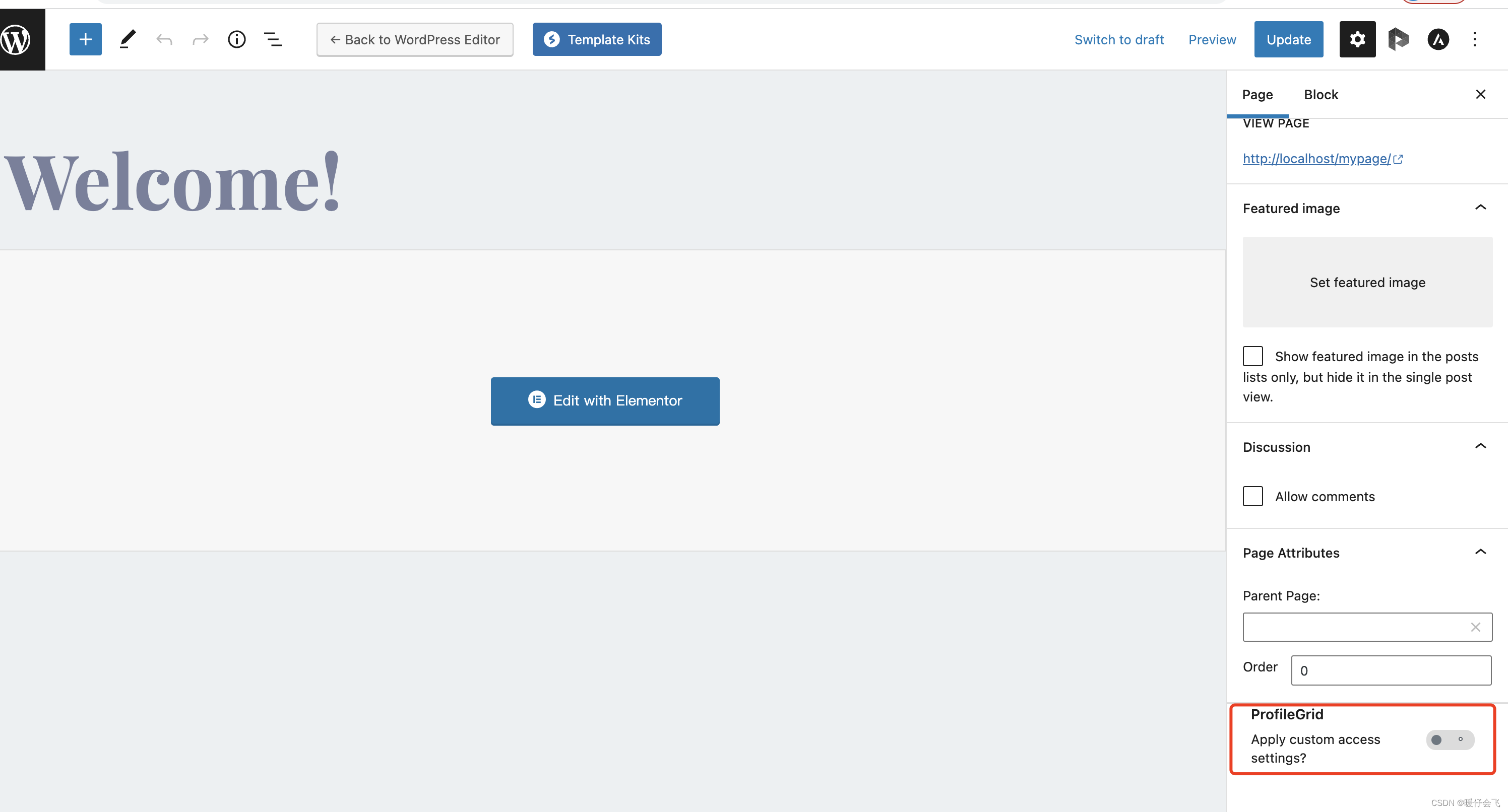Open the three-dot options menu
1508x812 pixels.
pos(1474,40)
